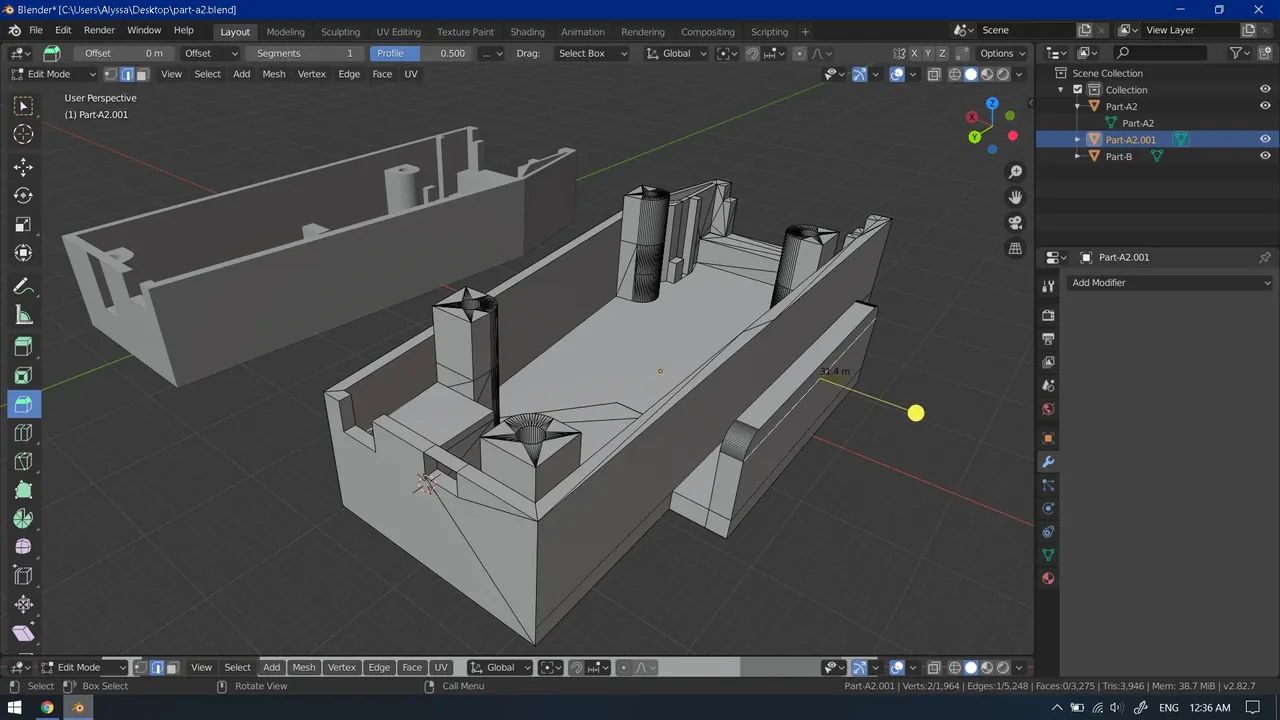This screenshot has width=1280, height=720.
Task: Click Add in the bottom viewport header
Action: point(271,667)
